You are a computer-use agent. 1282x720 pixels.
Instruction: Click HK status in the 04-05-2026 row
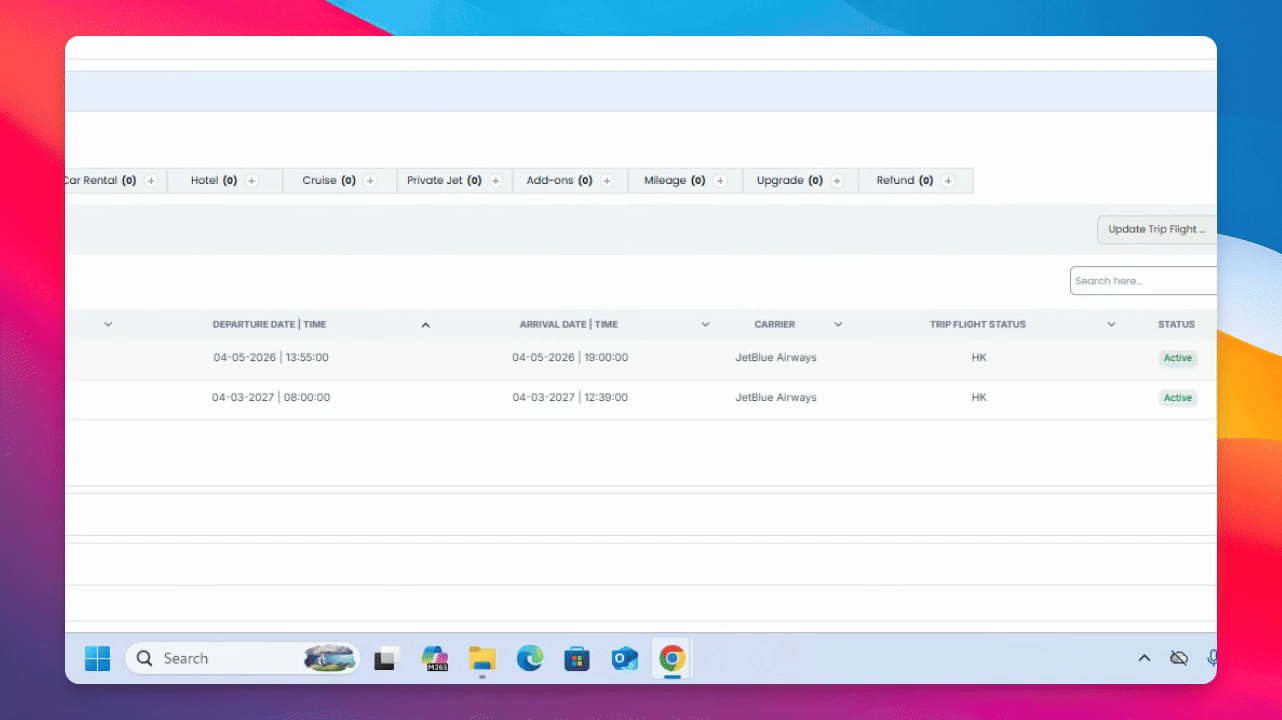[979, 358]
